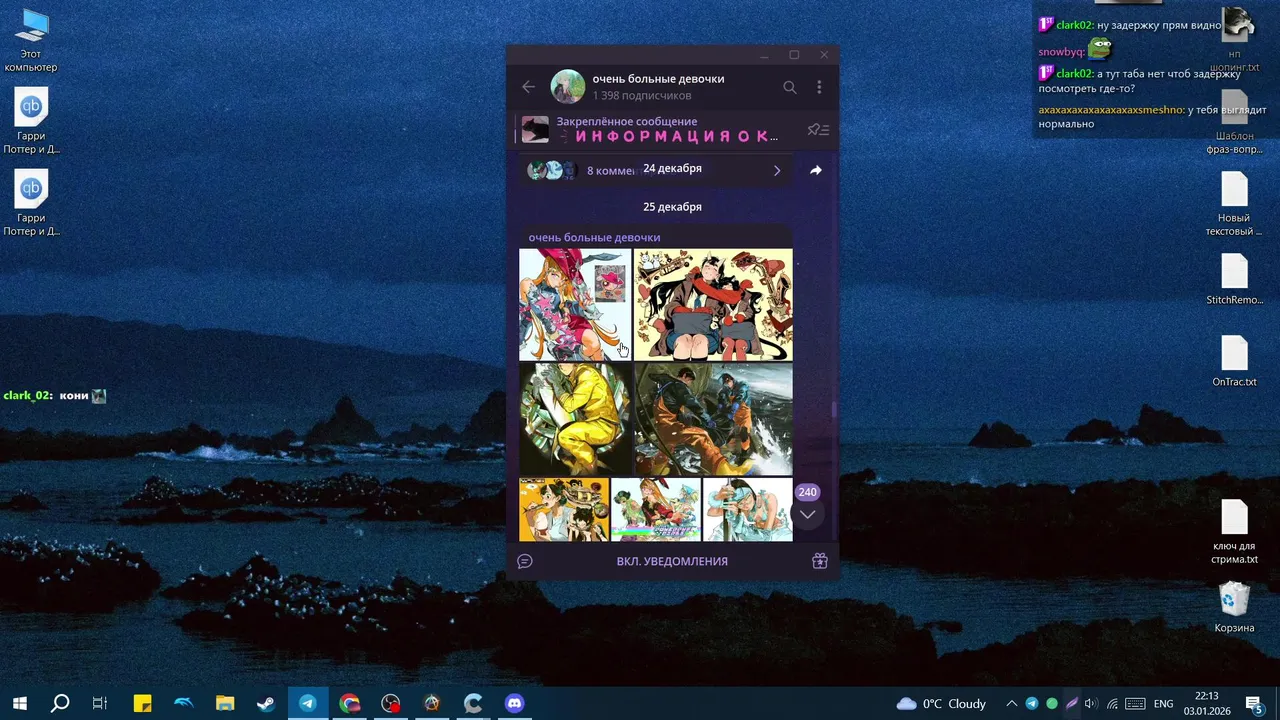Click the 24 декабря date label

672,168
